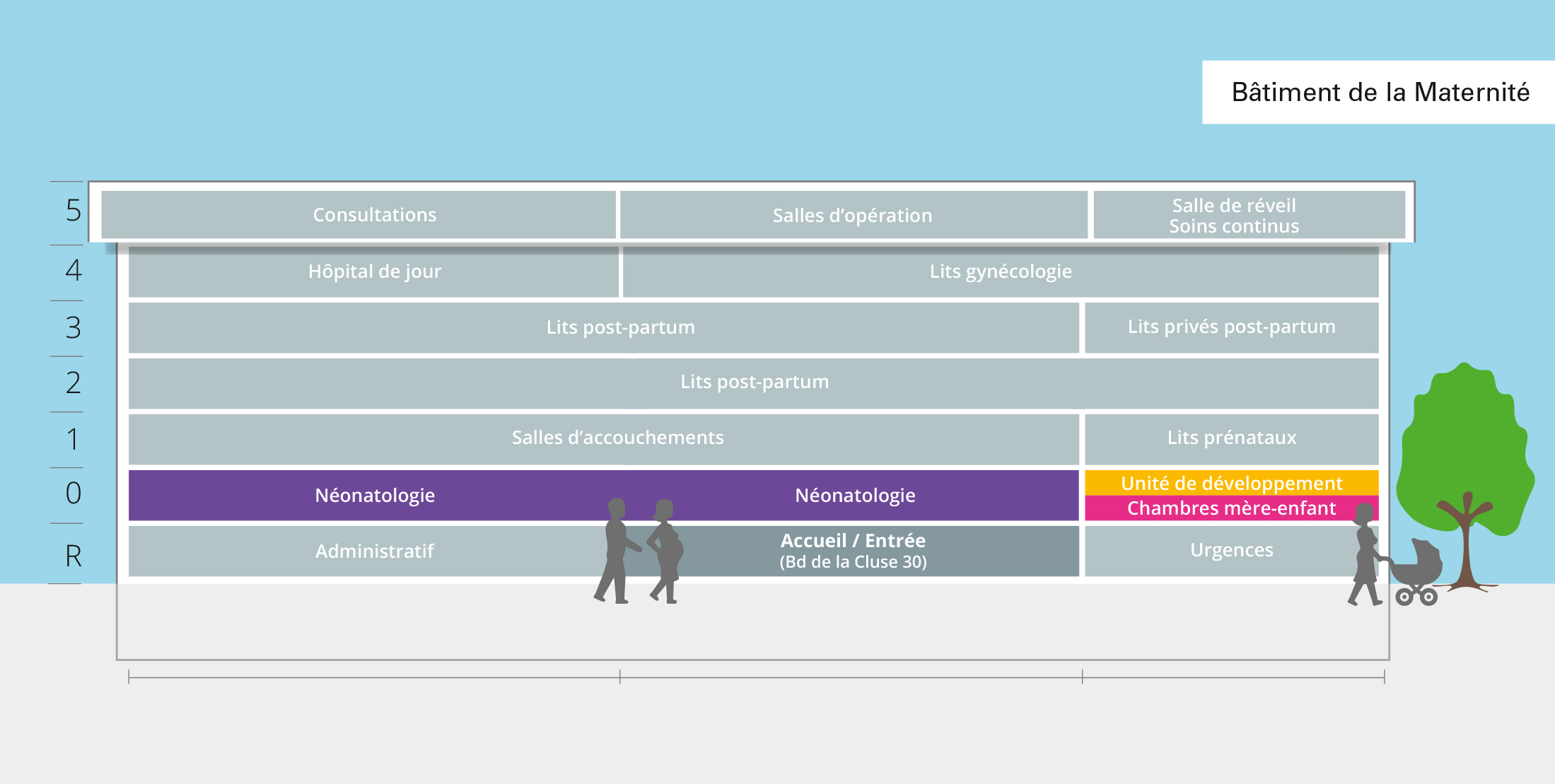Click the Salles d'accouchements block
1555x784 pixels.
pyautogui.click(x=603, y=438)
